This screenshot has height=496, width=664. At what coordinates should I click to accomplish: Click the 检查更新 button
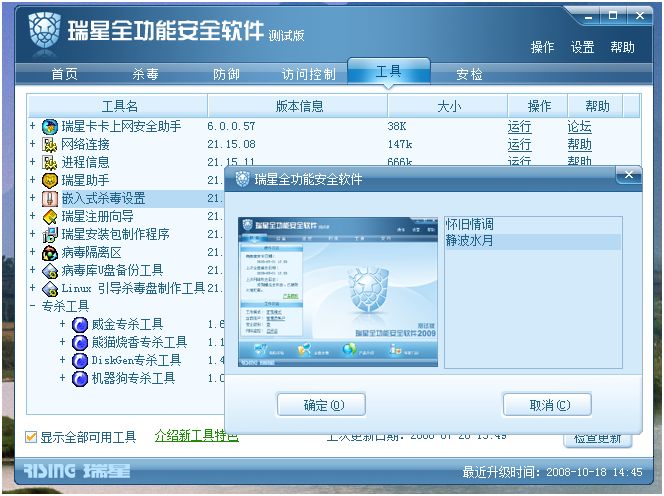point(598,439)
